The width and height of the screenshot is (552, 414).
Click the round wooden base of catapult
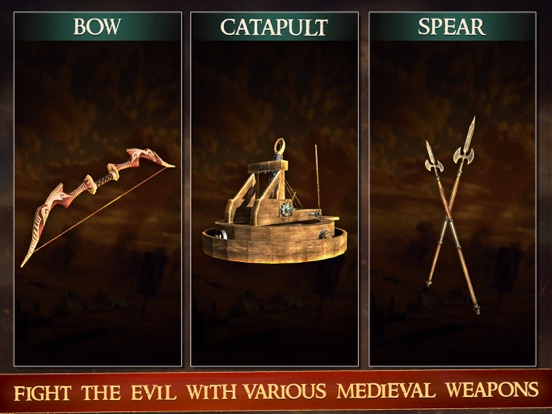click(275, 246)
